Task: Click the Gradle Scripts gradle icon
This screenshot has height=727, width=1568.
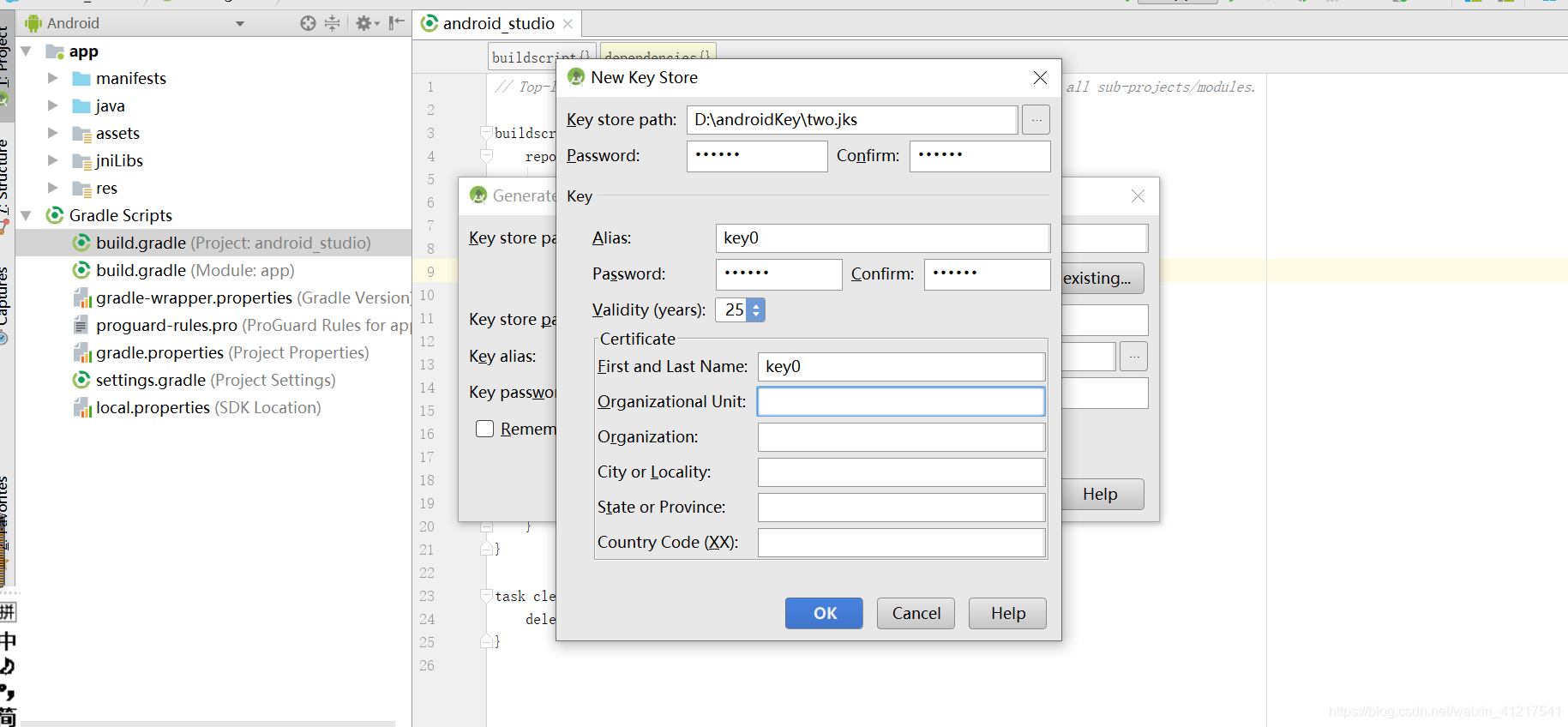Action: click(x=55, y=215)
